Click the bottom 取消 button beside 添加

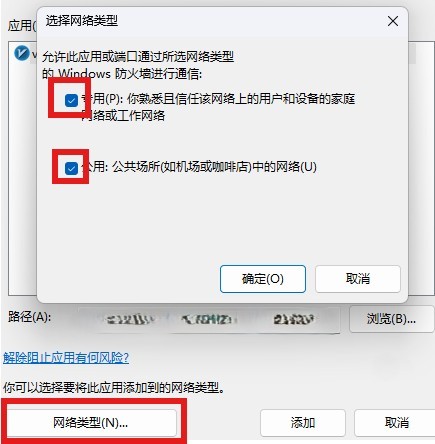(x=396, y=423)
